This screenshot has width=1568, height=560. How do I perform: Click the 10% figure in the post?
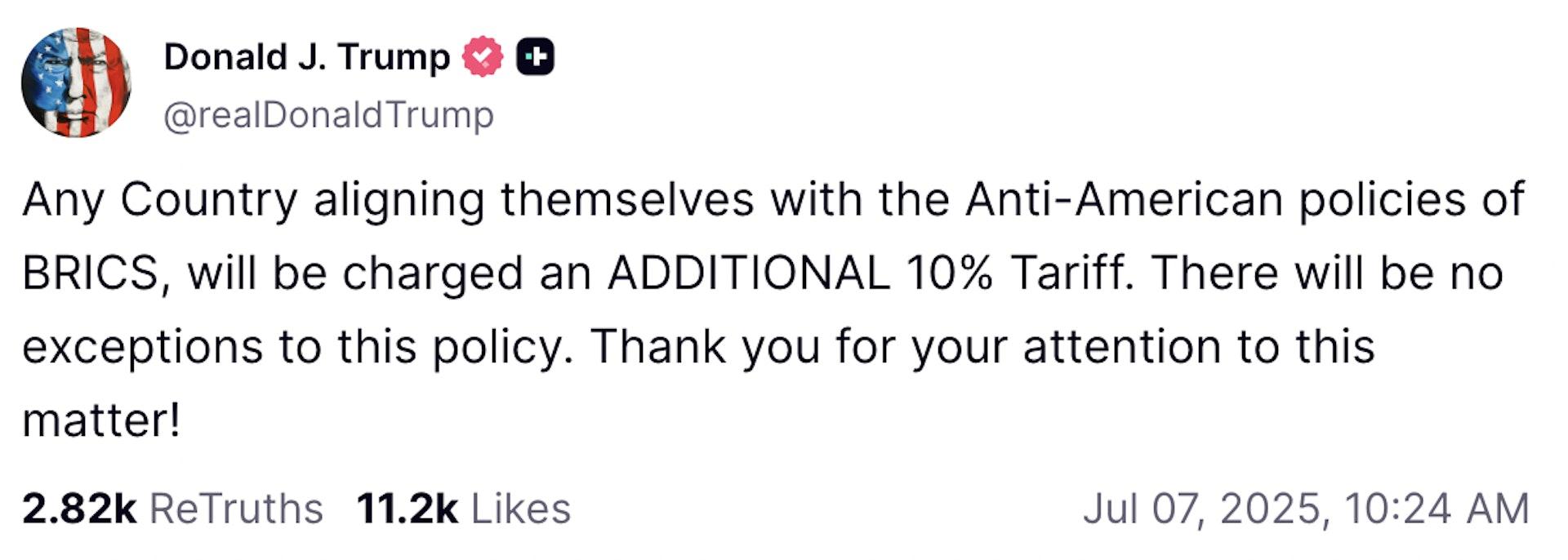point(948,273)
